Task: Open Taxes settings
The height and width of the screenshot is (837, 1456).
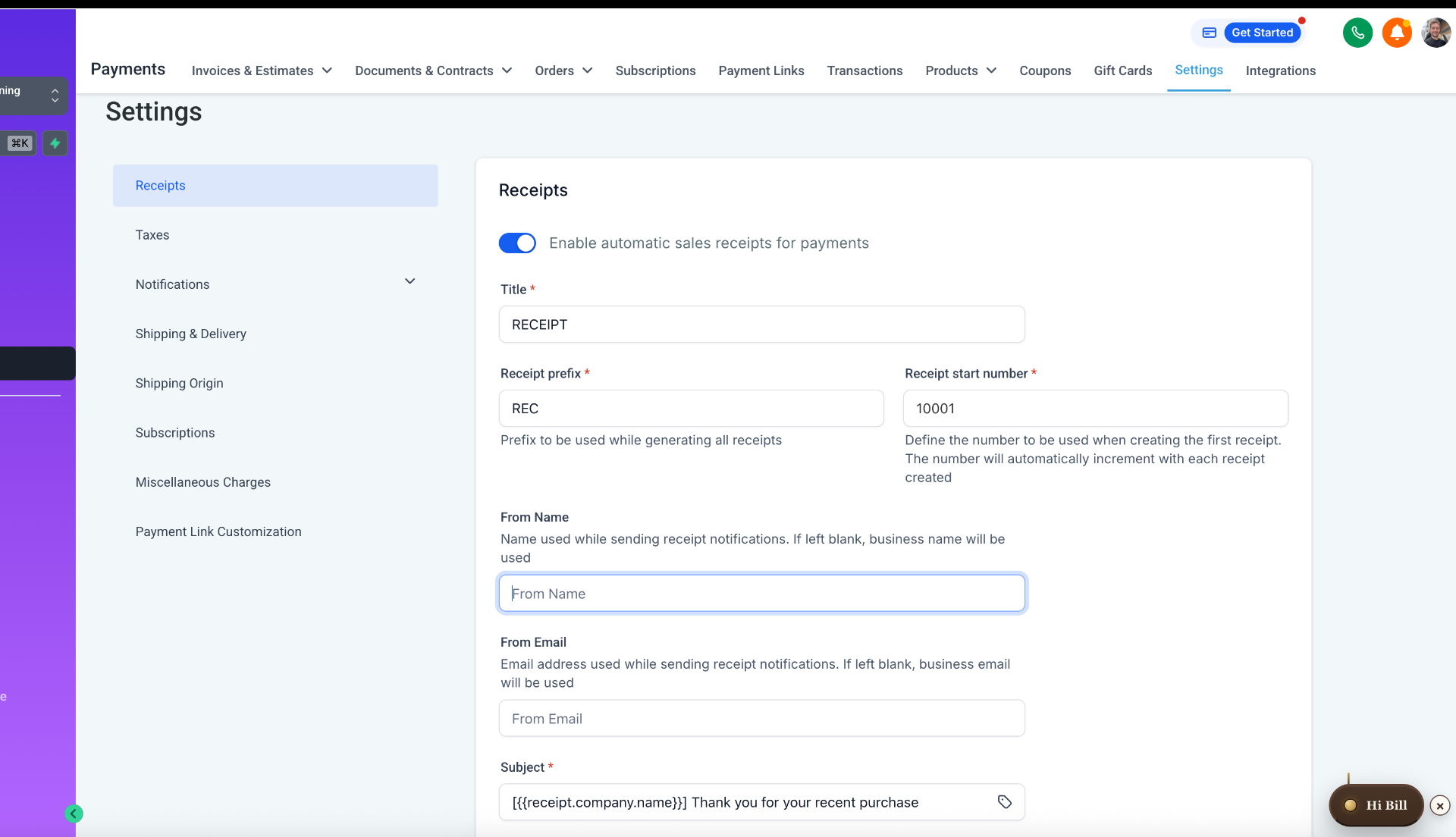Action: point(275,235)
